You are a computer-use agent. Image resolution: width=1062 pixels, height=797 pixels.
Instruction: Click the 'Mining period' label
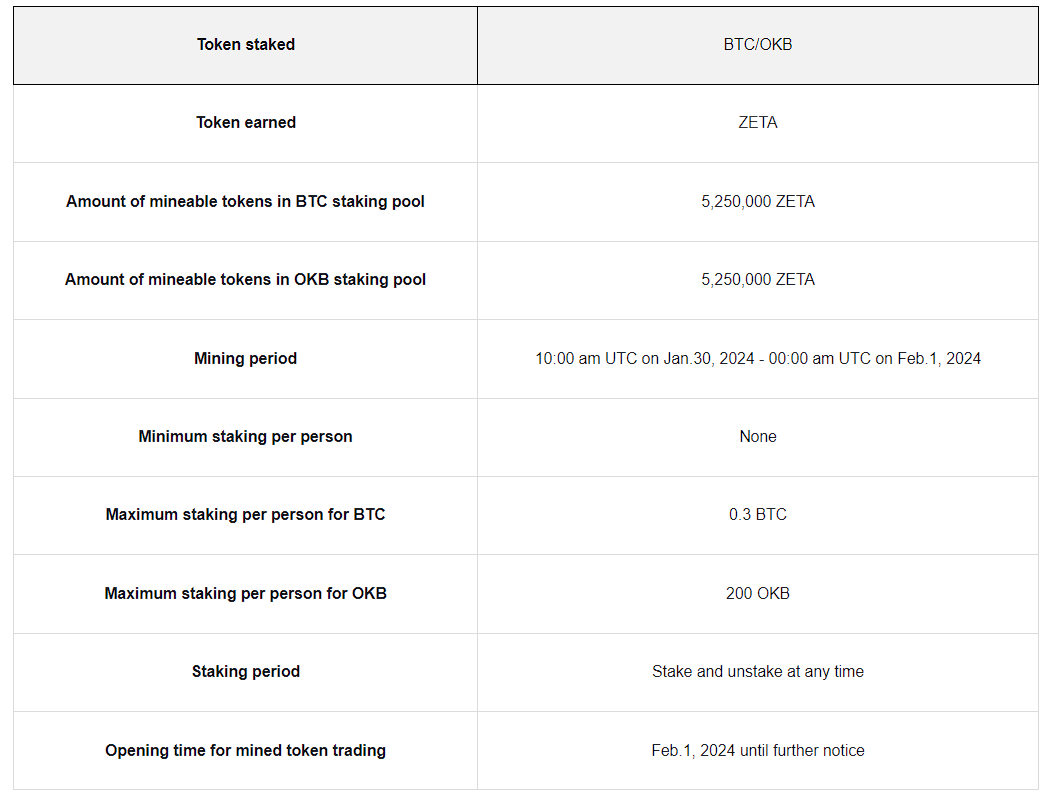click(x=245, y=358)
